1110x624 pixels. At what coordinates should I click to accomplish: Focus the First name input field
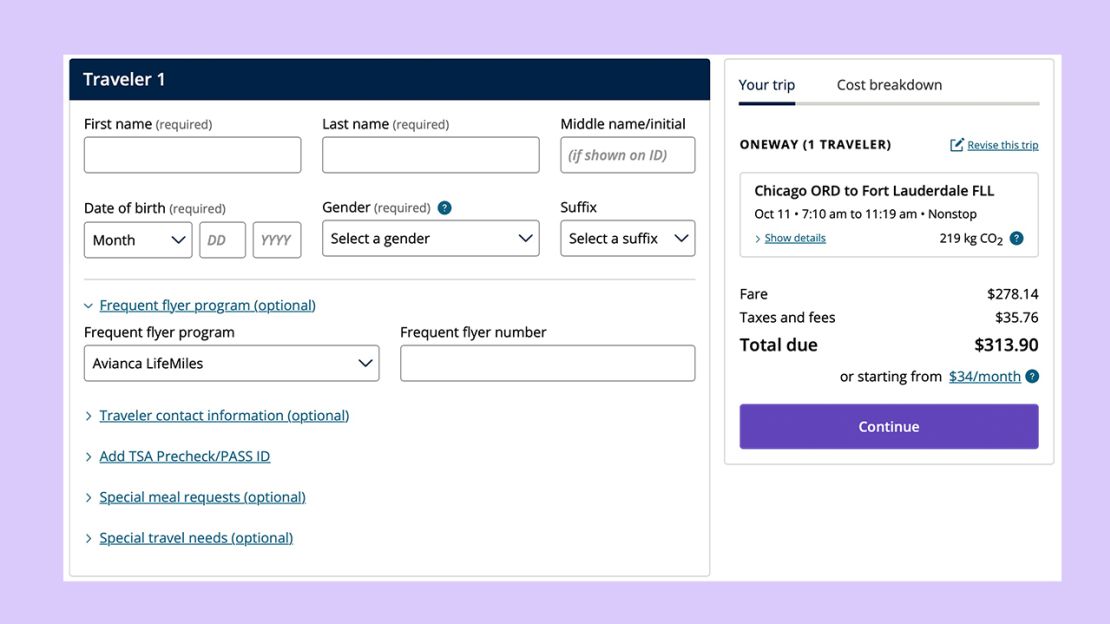tap(193, 155)
